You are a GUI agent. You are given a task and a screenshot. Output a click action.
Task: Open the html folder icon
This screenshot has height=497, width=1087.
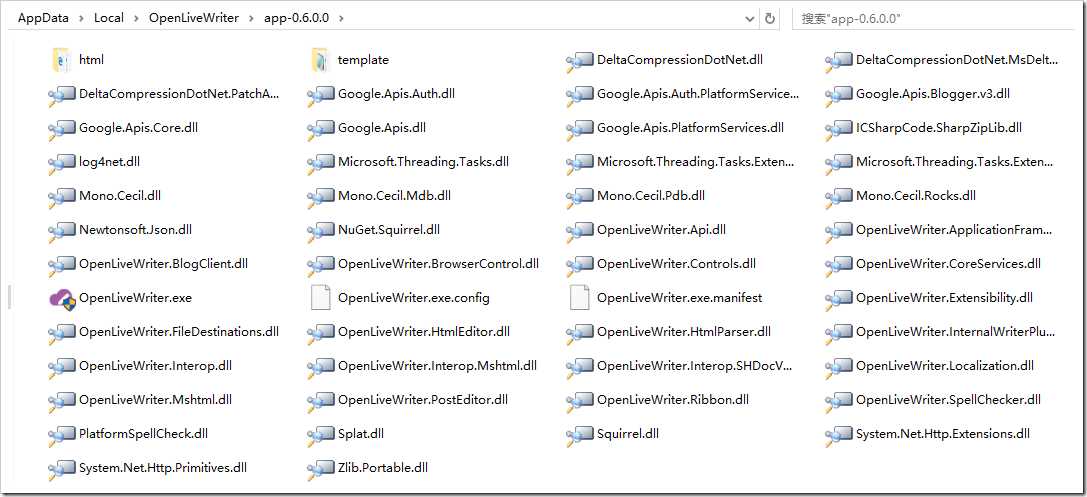[61, 60]
